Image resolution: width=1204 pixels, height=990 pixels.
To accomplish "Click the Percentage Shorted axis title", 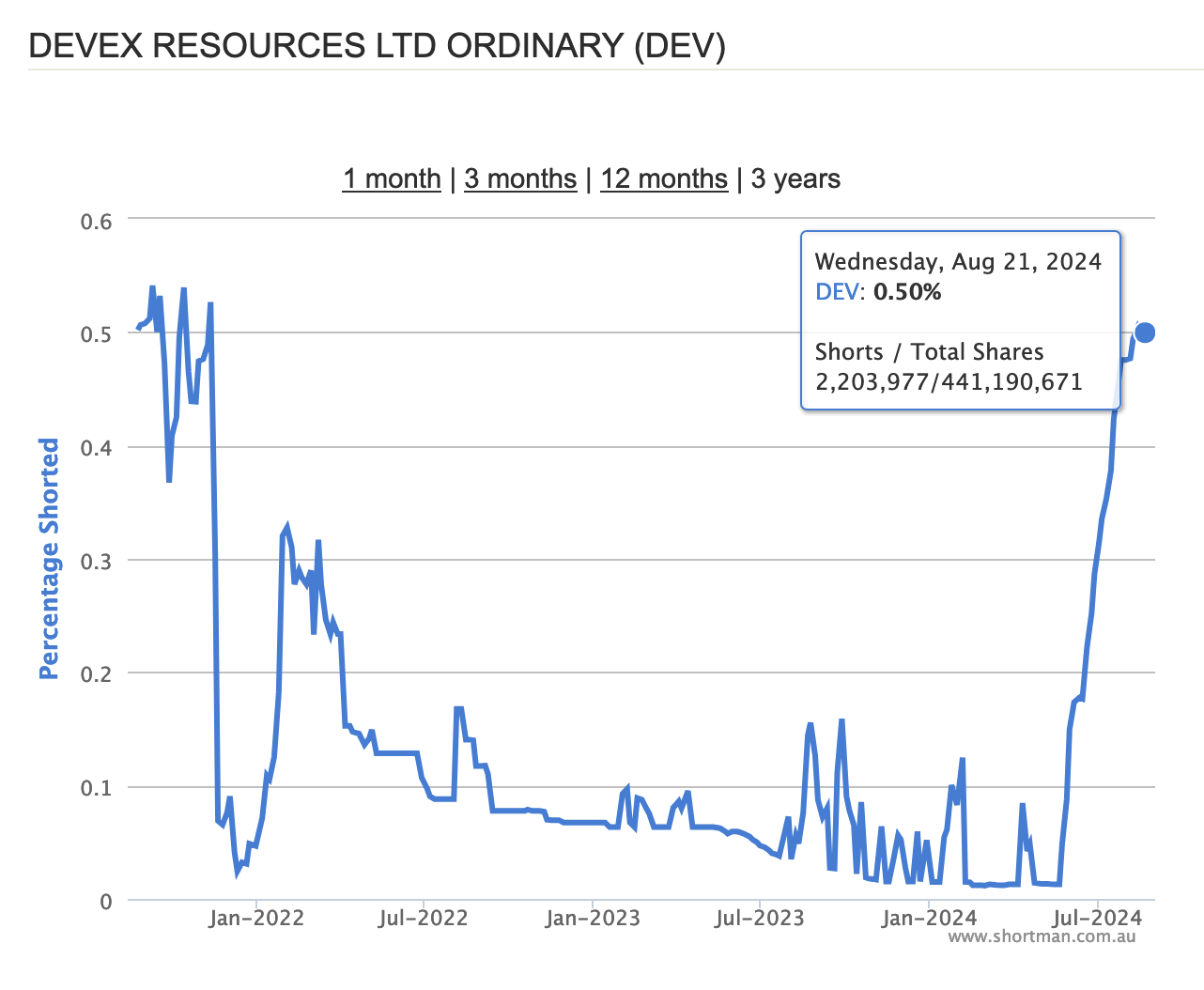I will pos(49,559).
